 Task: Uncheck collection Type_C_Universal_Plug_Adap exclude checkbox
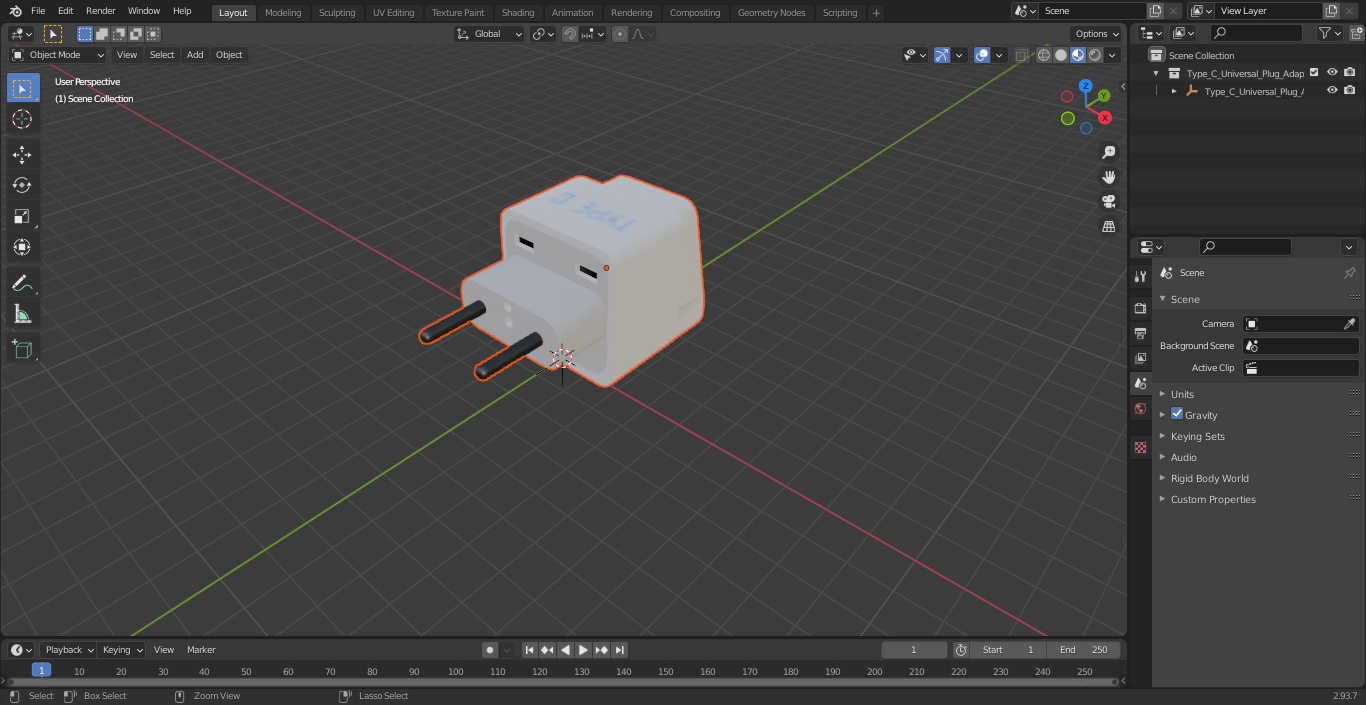tap(1314, 72)
